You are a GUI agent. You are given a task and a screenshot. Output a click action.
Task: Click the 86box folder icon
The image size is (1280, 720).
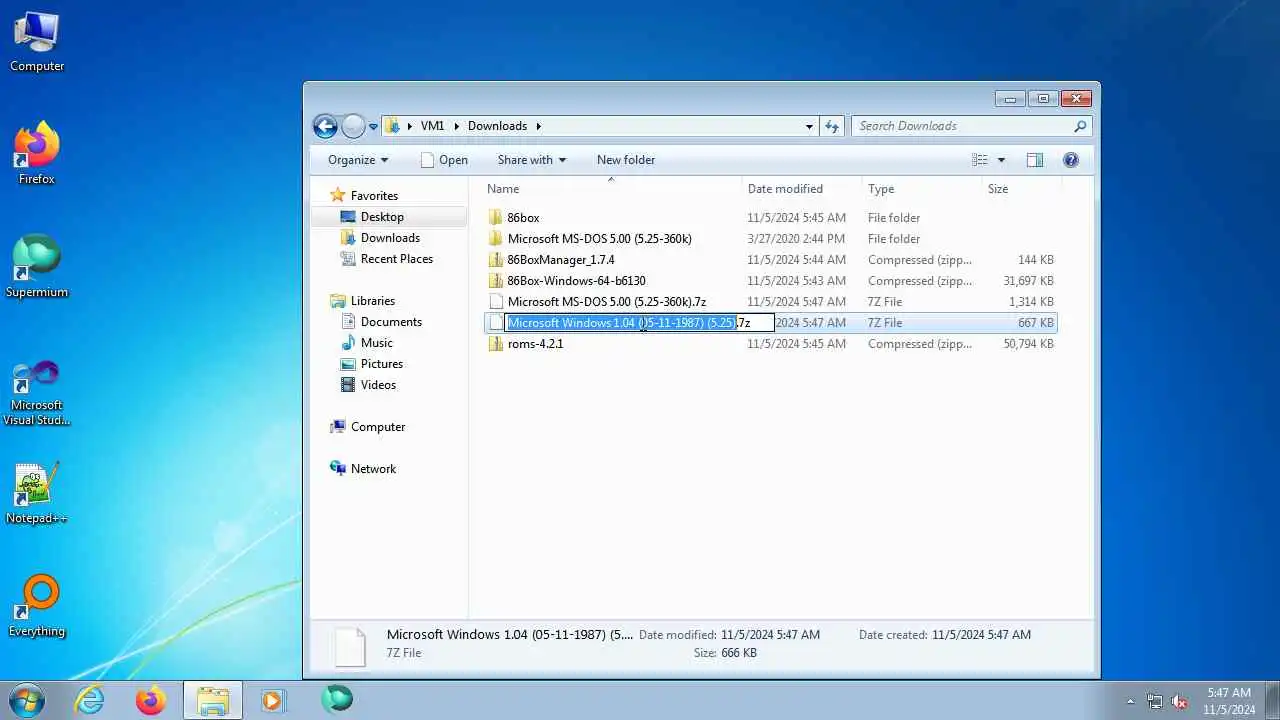[496, 217]
